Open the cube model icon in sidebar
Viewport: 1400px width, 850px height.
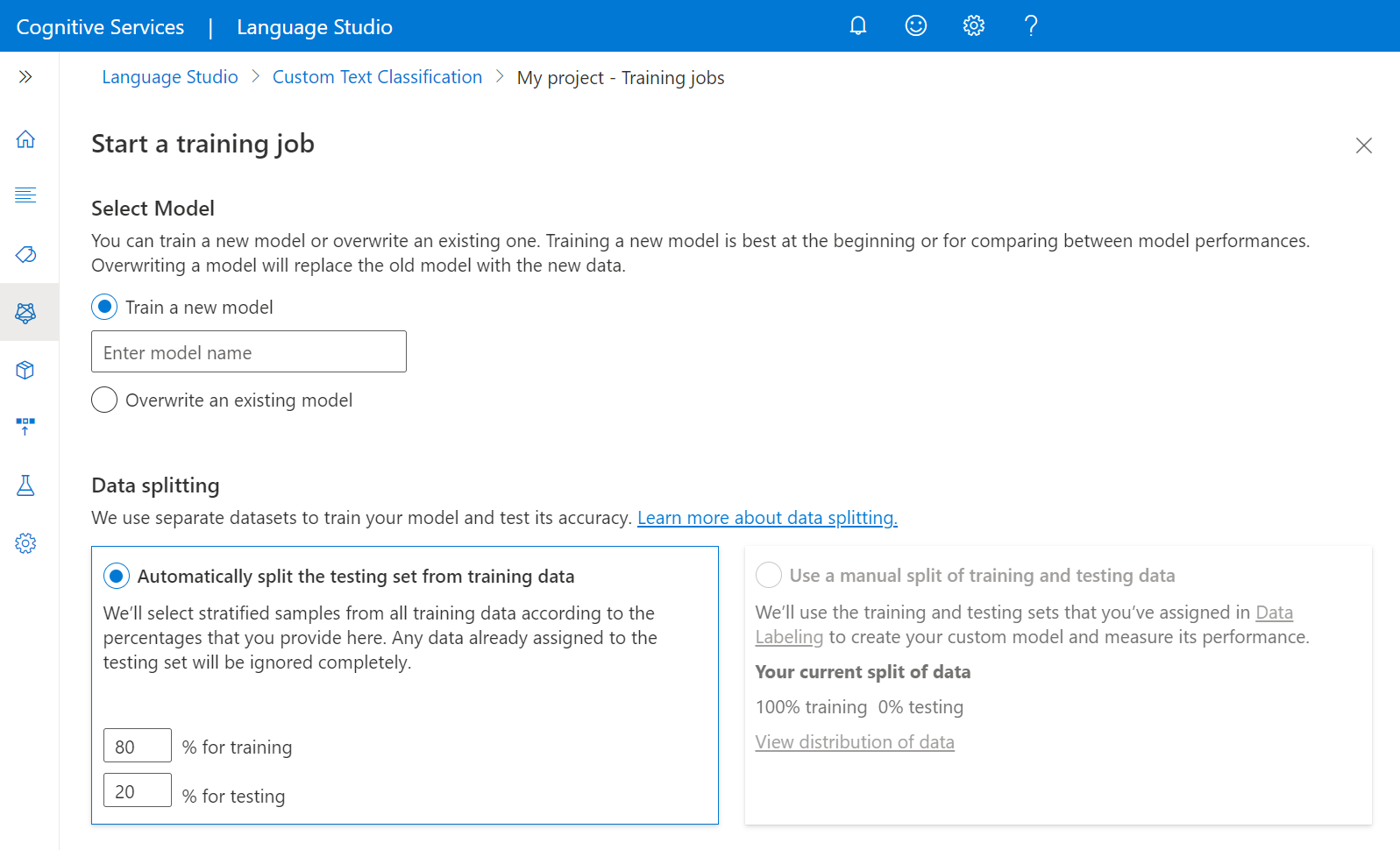[x=25, y=370]
